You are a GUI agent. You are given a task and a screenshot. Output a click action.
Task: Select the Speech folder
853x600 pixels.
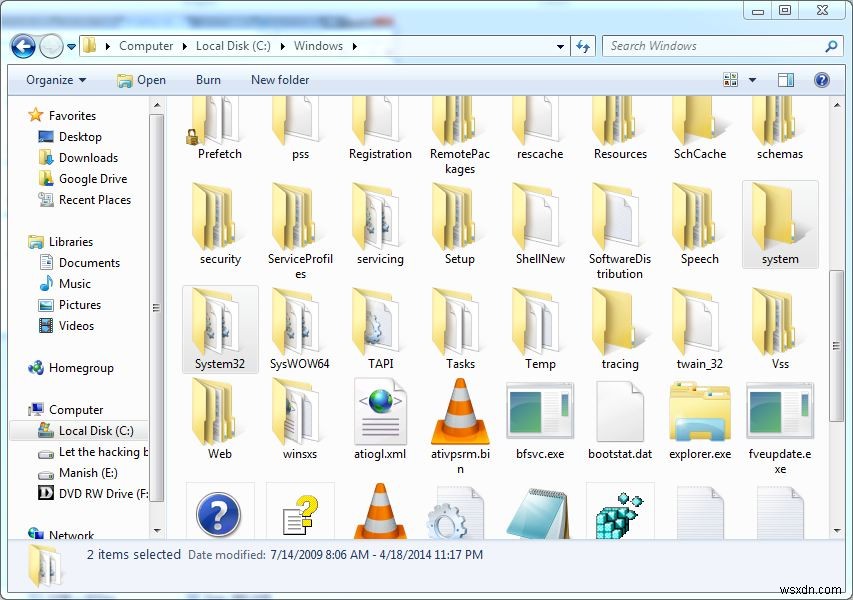tap(700, 224)
